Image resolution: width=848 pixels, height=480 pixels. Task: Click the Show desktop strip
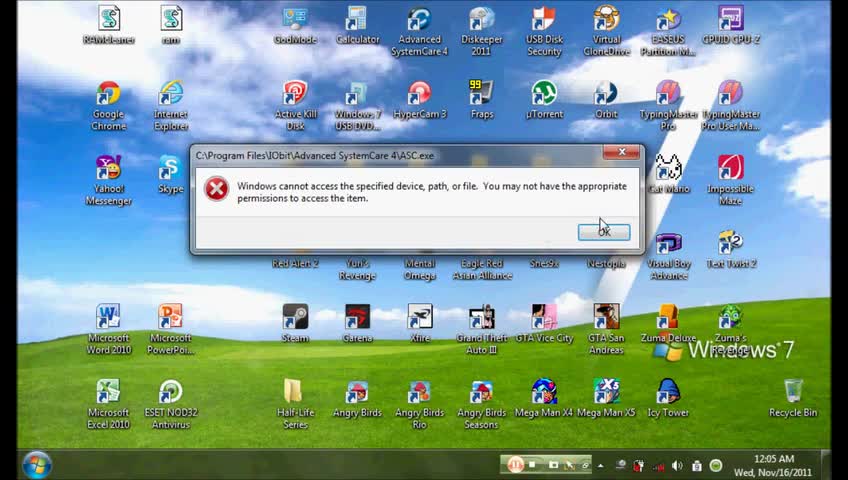click(x=825, y=464)
